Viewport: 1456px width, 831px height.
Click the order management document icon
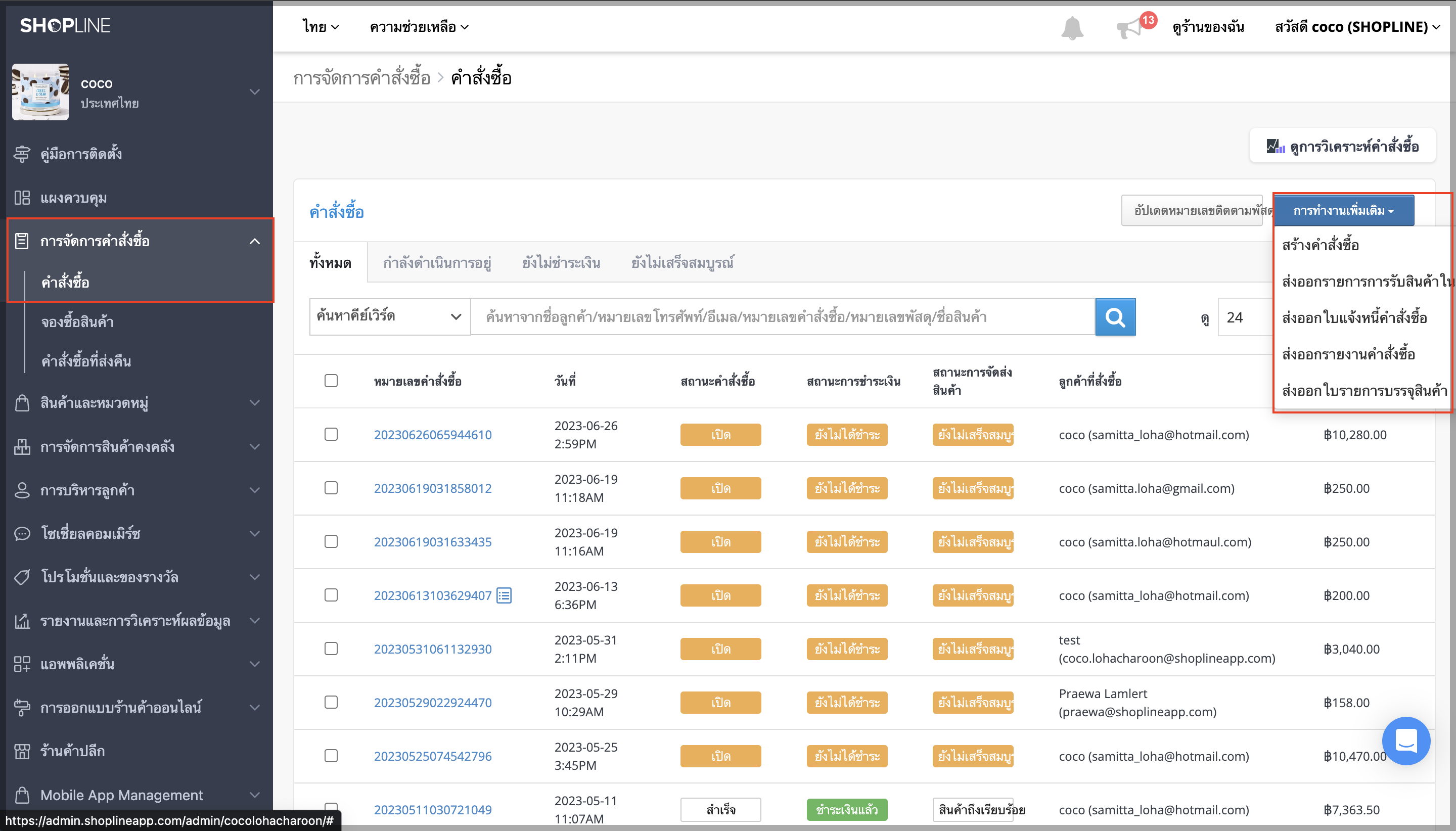(x=22, y=241)
